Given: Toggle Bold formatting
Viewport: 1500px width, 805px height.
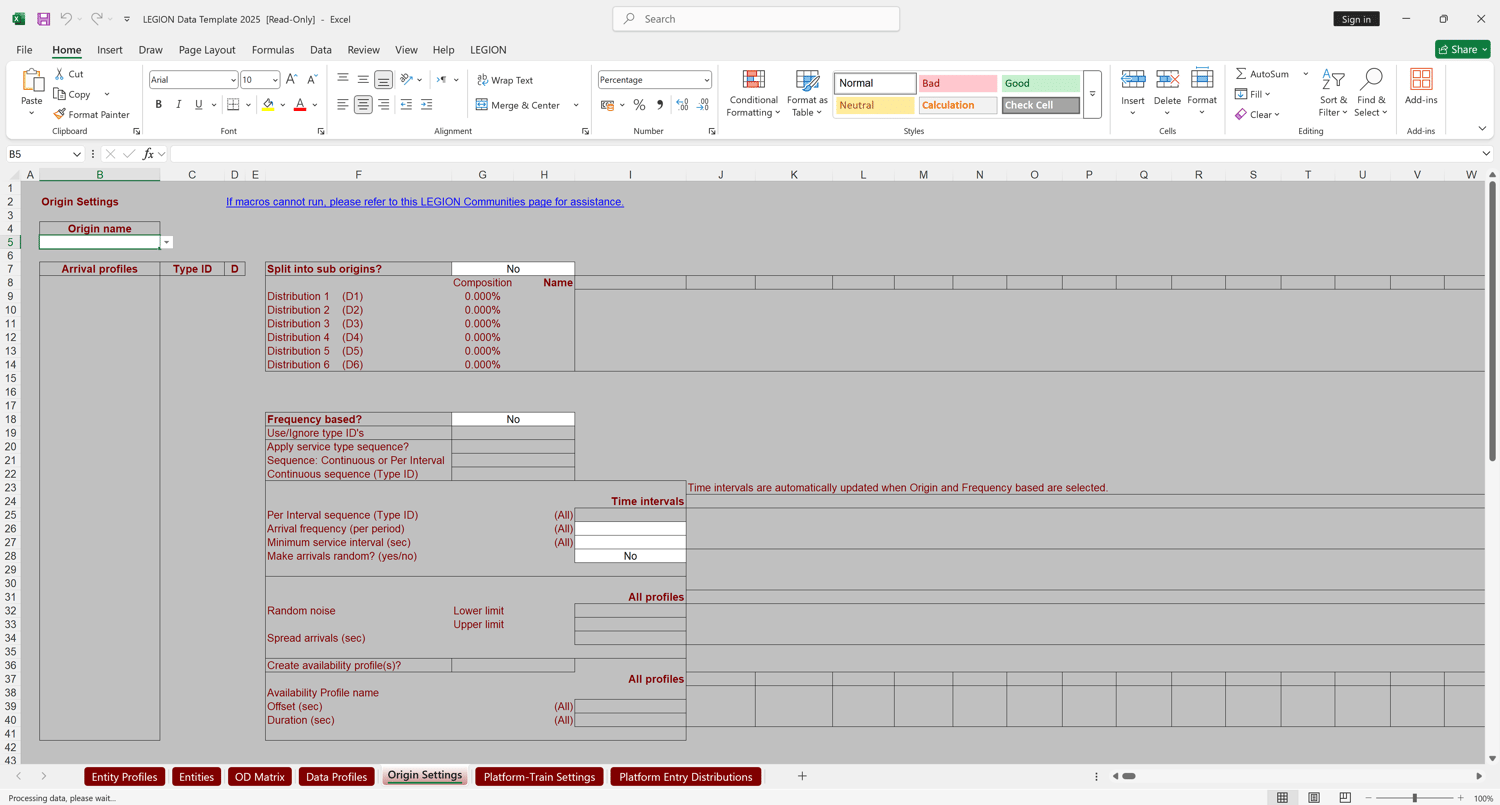Looking at the screenshot, I should click(158, 105).
